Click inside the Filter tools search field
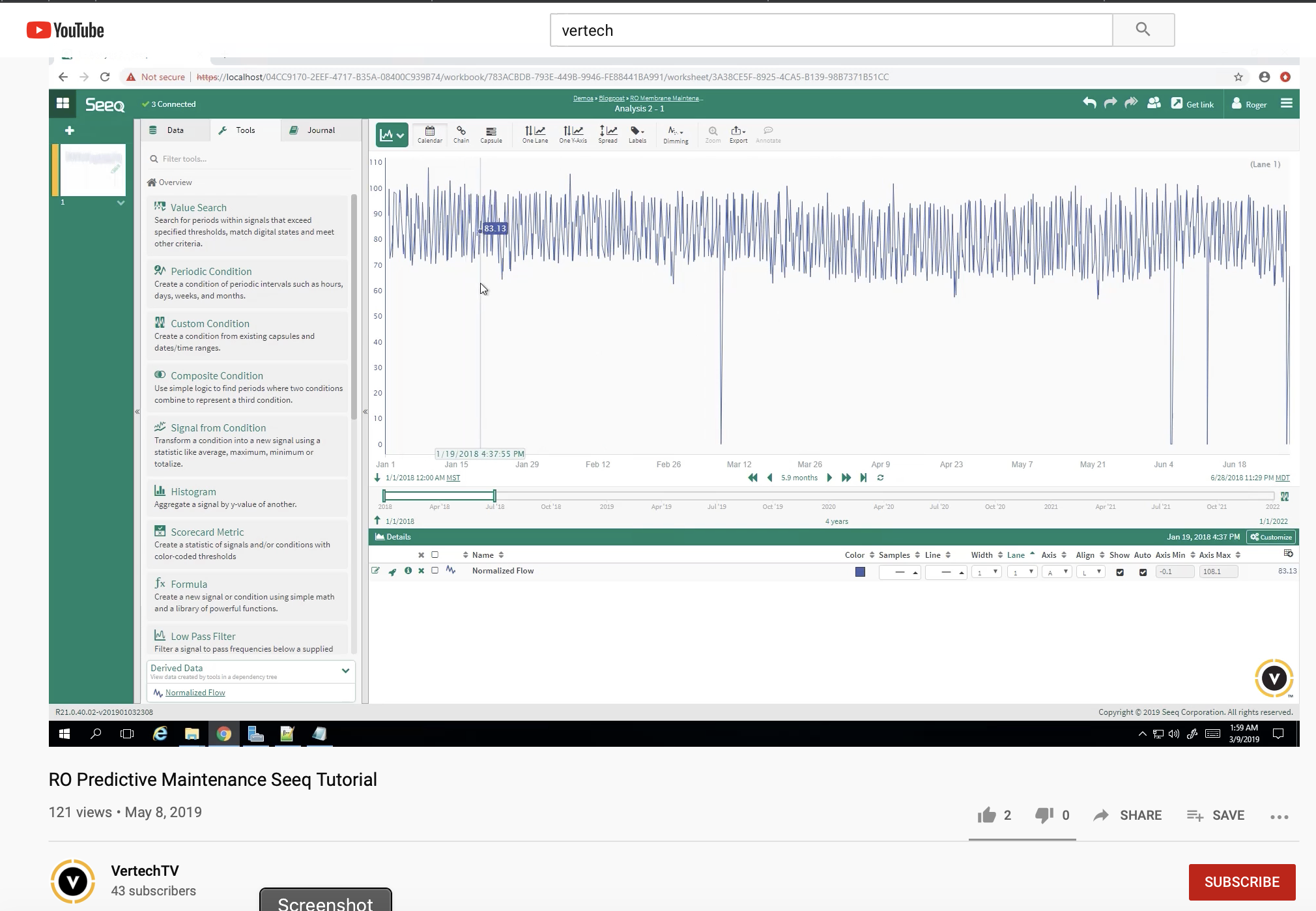1316x911 pixels. 251,159
